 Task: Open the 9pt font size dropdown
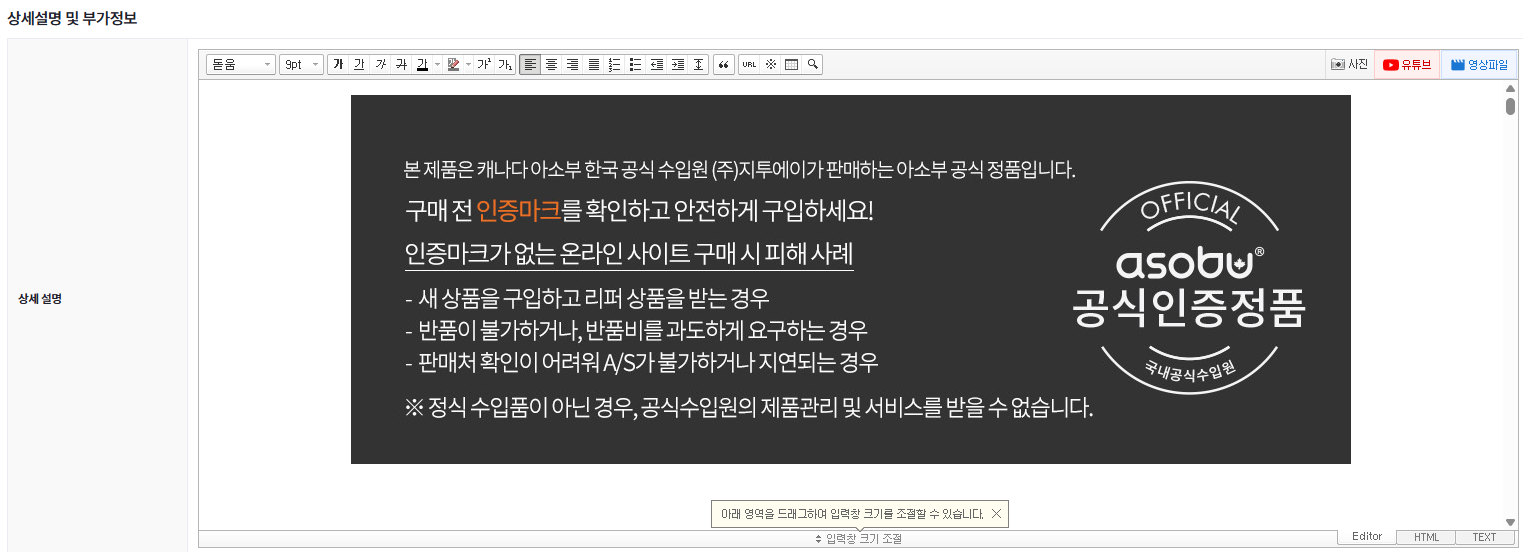point(301,64)
